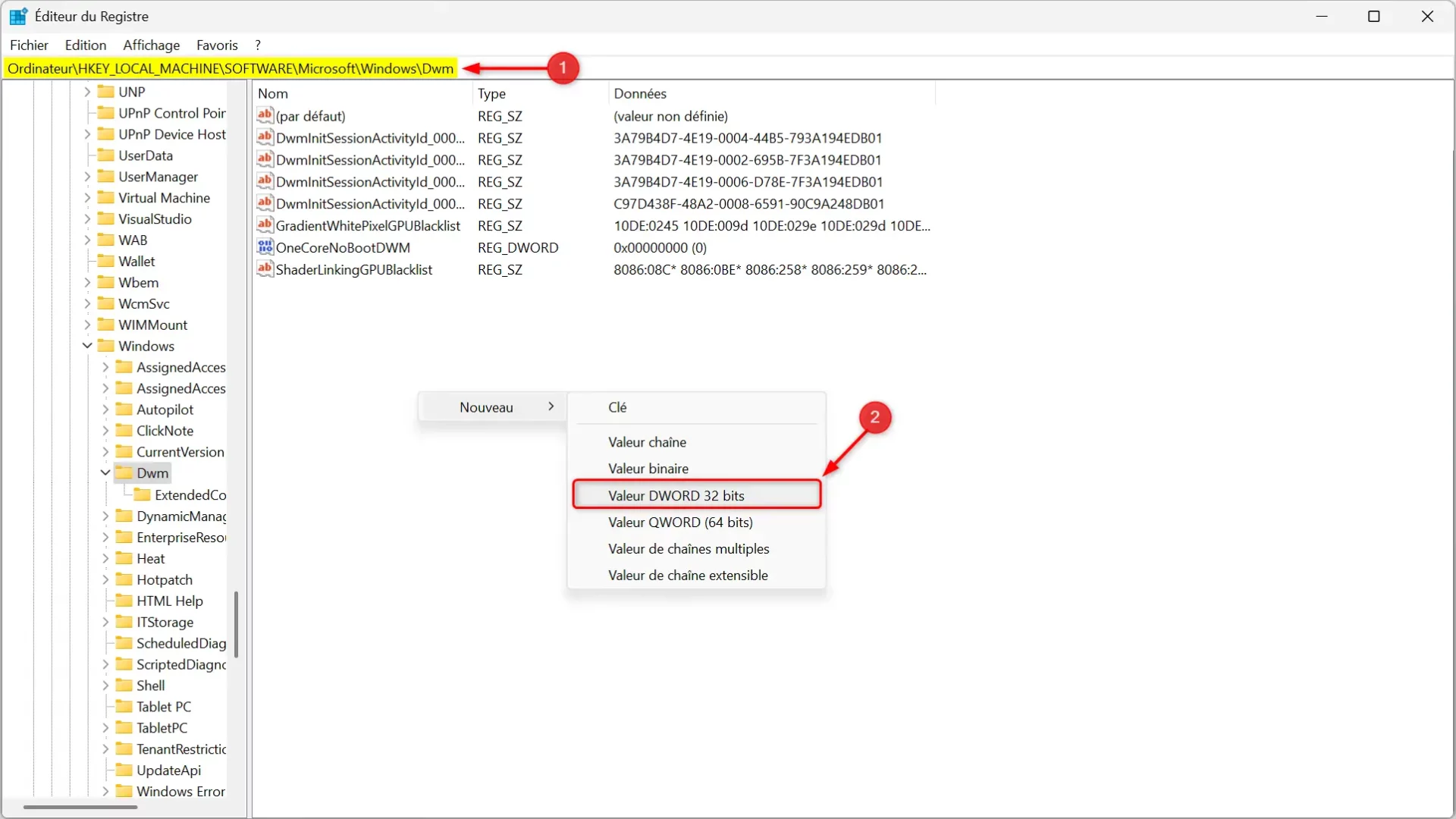Choose Valeur binaire from submenu
The image size is (1456, 819).
pyautogui.click(x=697, y=469)
